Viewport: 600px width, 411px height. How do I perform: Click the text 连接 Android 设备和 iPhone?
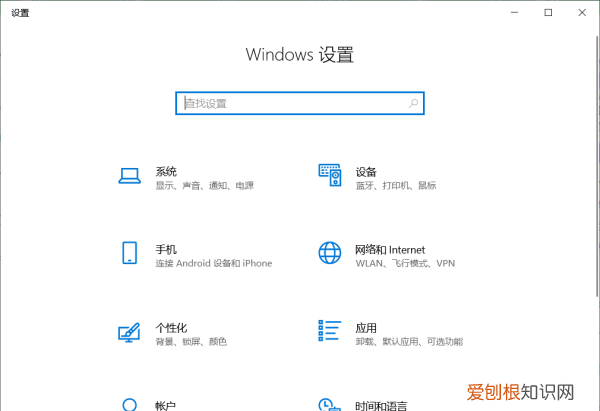click(214, 263)
